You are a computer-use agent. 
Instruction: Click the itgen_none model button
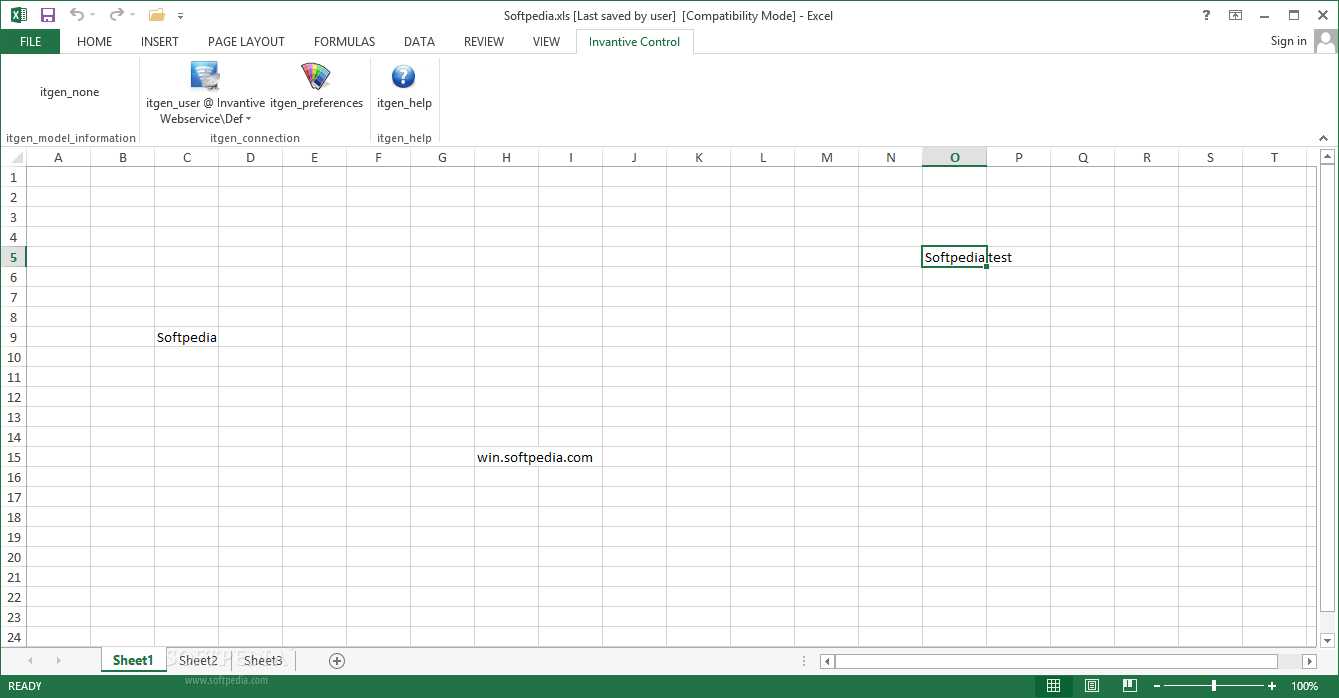70,92
